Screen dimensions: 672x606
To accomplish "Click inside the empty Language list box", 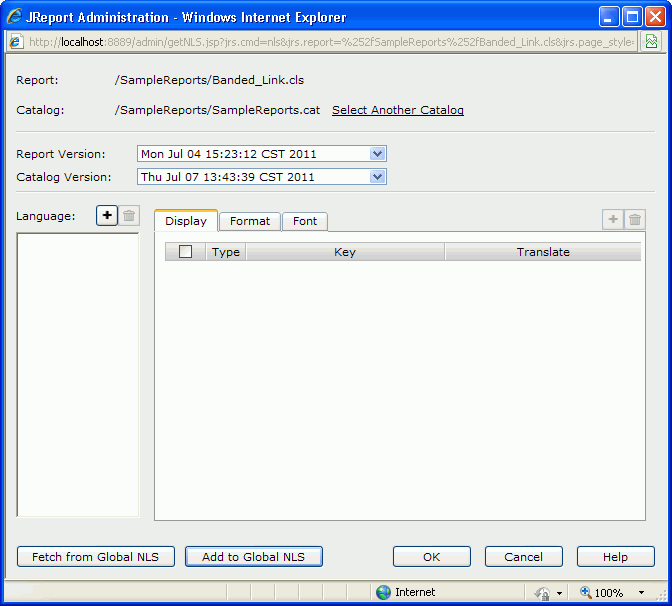I will click(x=78, y=375).
